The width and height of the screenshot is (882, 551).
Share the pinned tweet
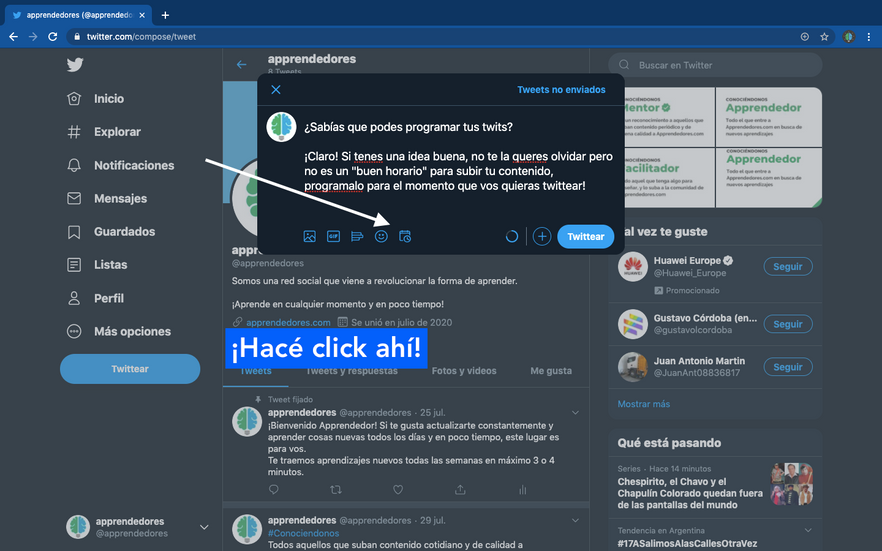click(460, 490)
